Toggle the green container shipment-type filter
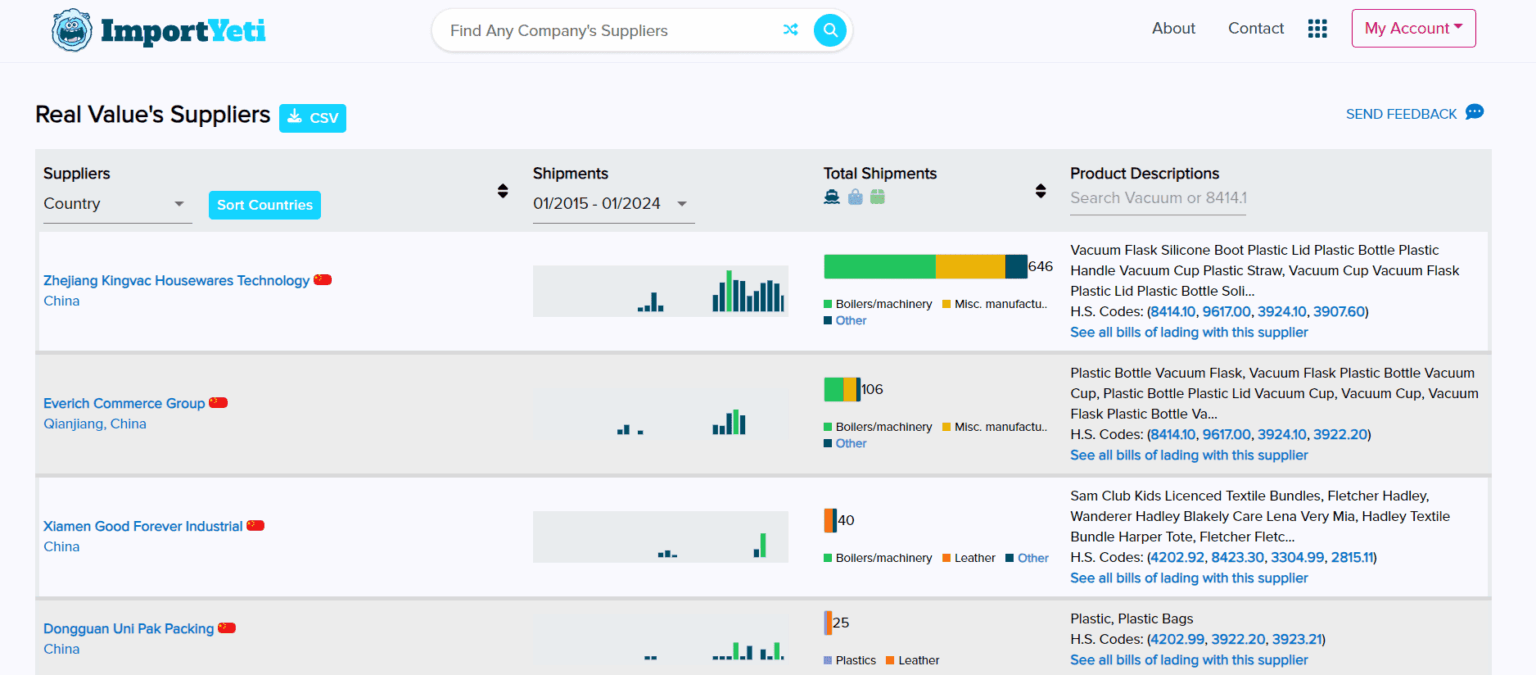Screen dimensions: 1536x675 (x=879, y=196)
